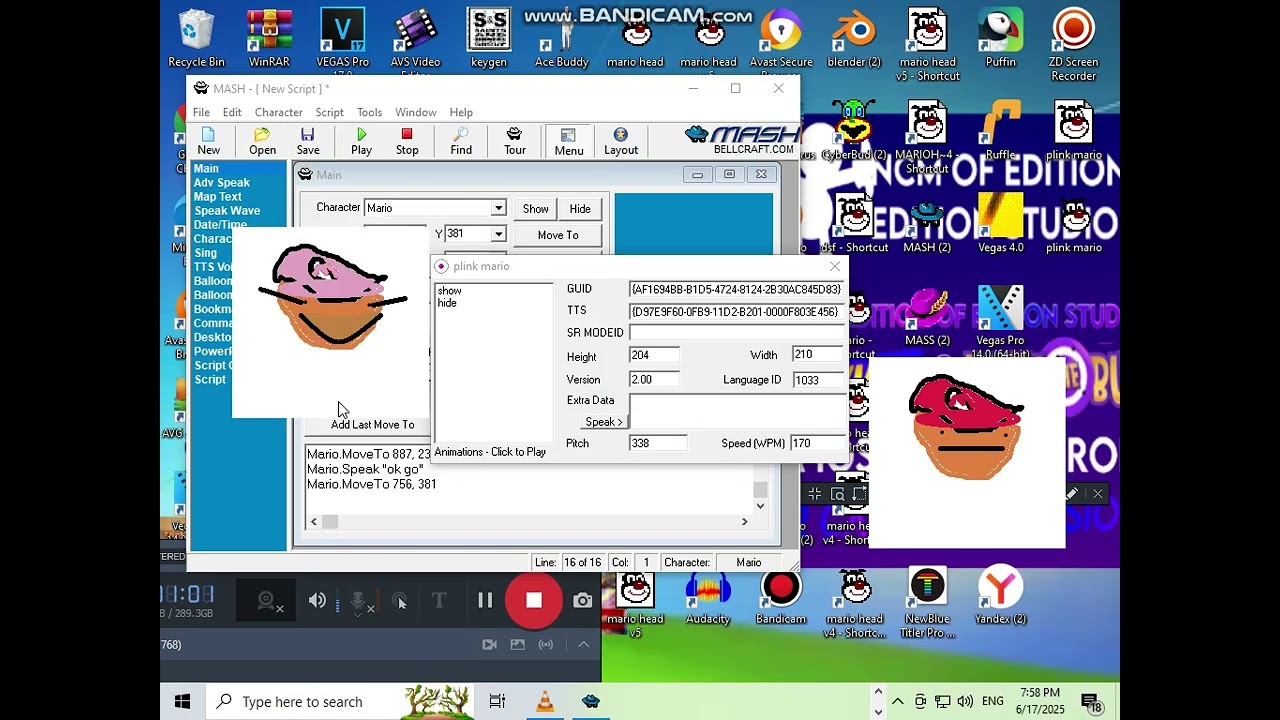Click the Hide button in Main panel
The width and height of the screenshot is (1280, 720).
tap(580, 209)
